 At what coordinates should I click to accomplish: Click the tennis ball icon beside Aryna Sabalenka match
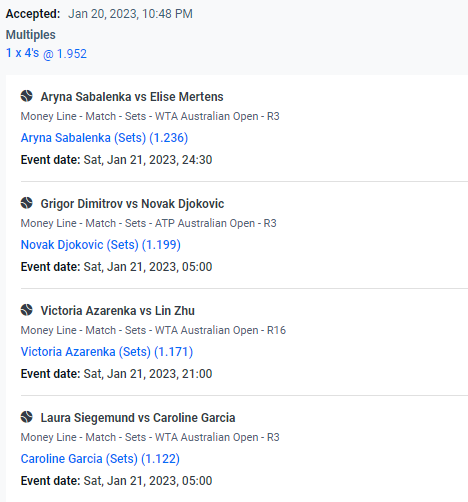pyautogui.click(x=27, y=96)
